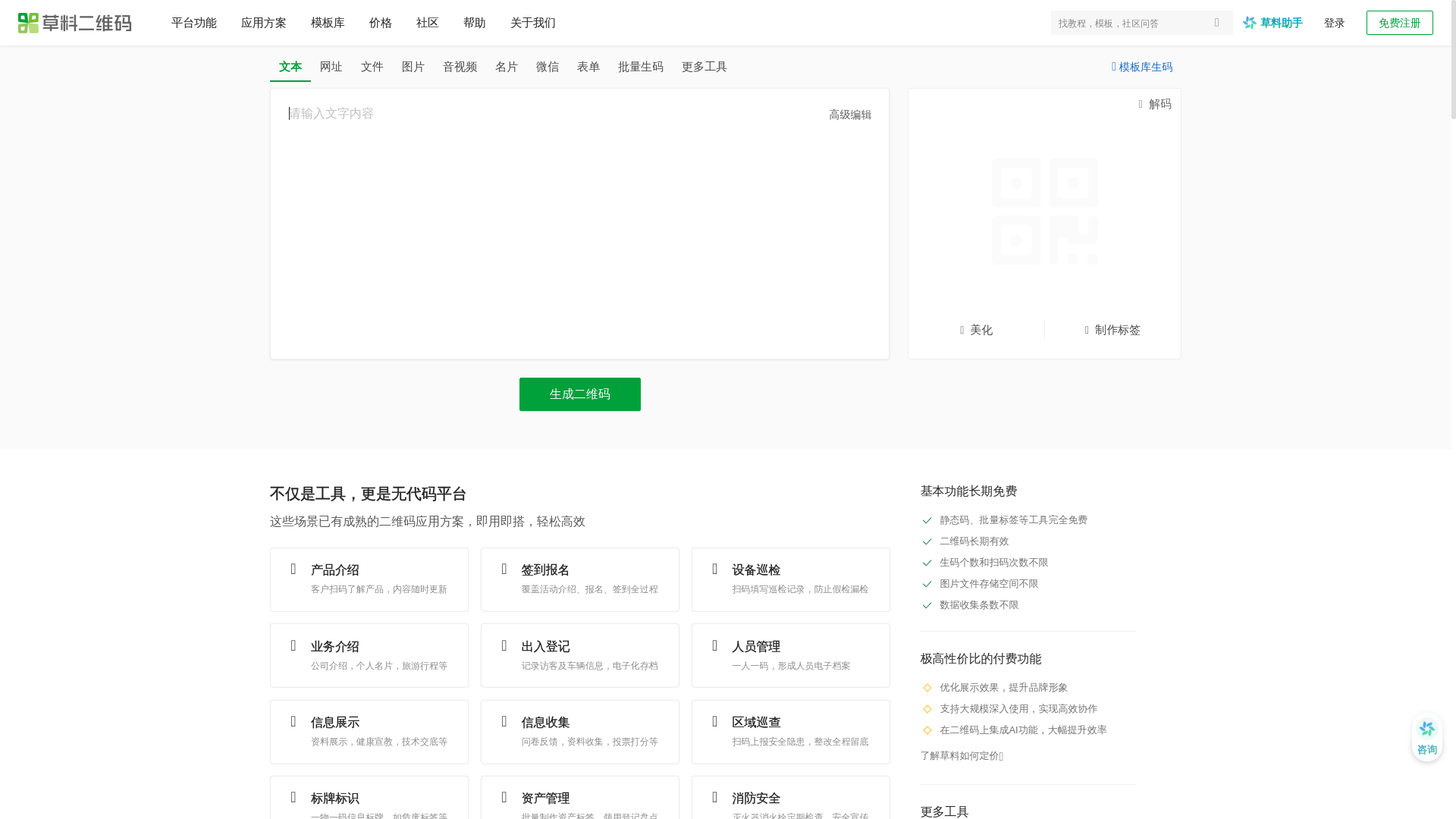Screen dimensions: 1456x819
Task: Click the 美化 beautify option
Action: coord(976,330)
